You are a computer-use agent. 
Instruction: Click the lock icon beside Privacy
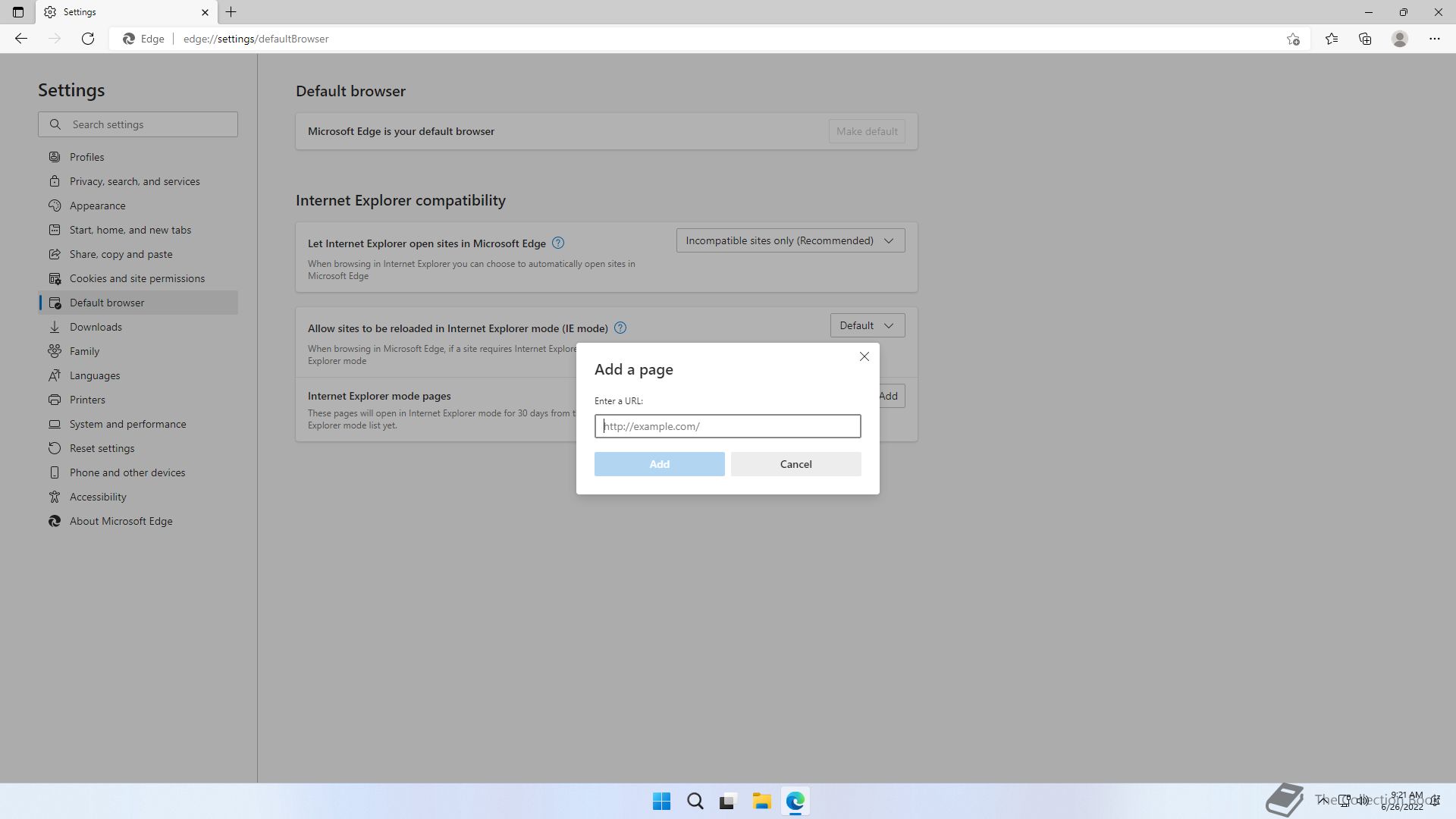click(55, 181)
